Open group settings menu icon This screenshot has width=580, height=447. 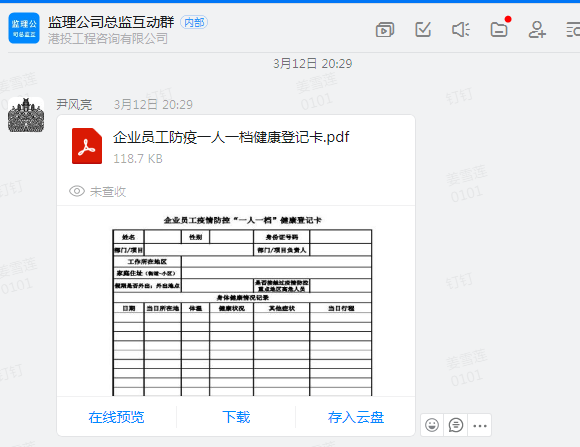point(573,30)
